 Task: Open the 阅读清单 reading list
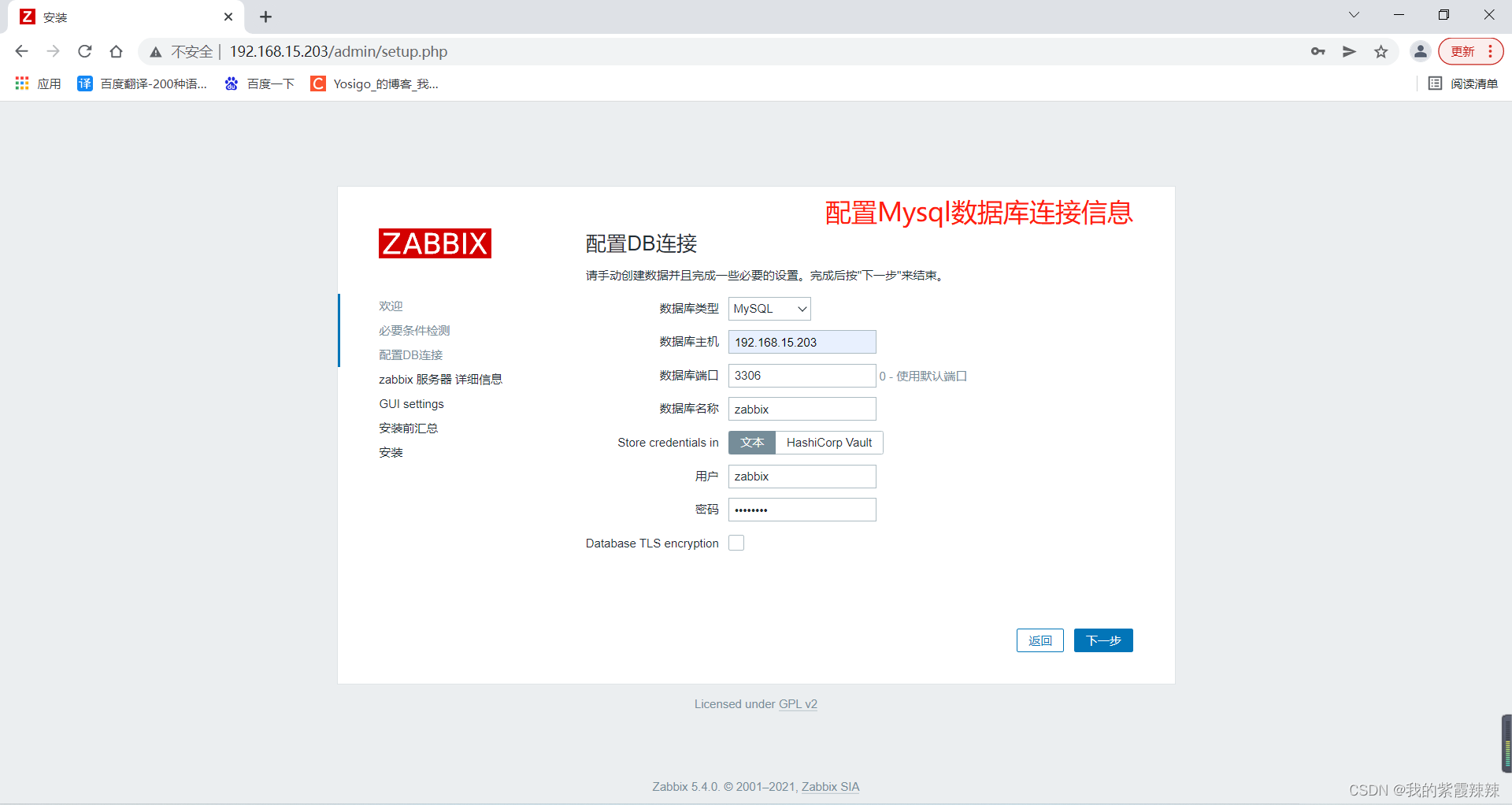[1463, 83]
